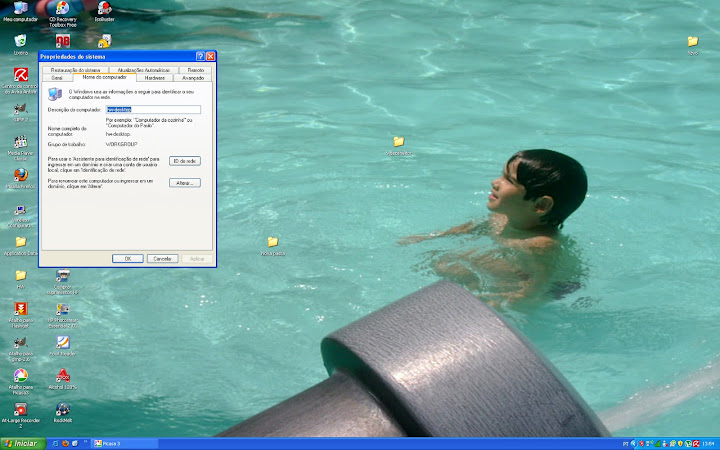The width and height of the screenshot is (720, 450).
Task: Expand the quick launch overflow chevron
Action: coord(85,442)
